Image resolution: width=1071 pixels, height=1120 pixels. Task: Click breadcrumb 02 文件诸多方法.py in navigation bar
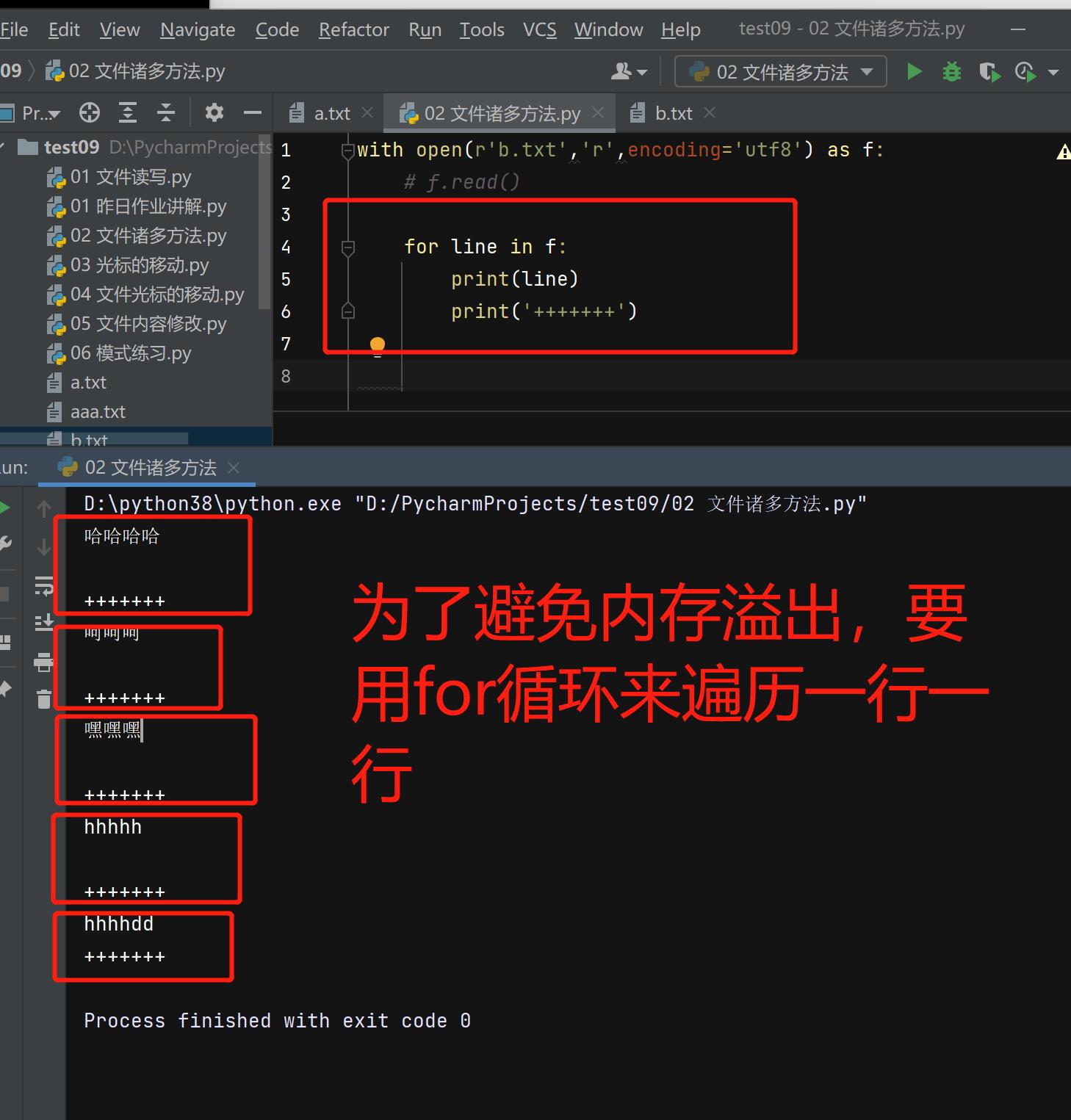[x=135, y=71]
